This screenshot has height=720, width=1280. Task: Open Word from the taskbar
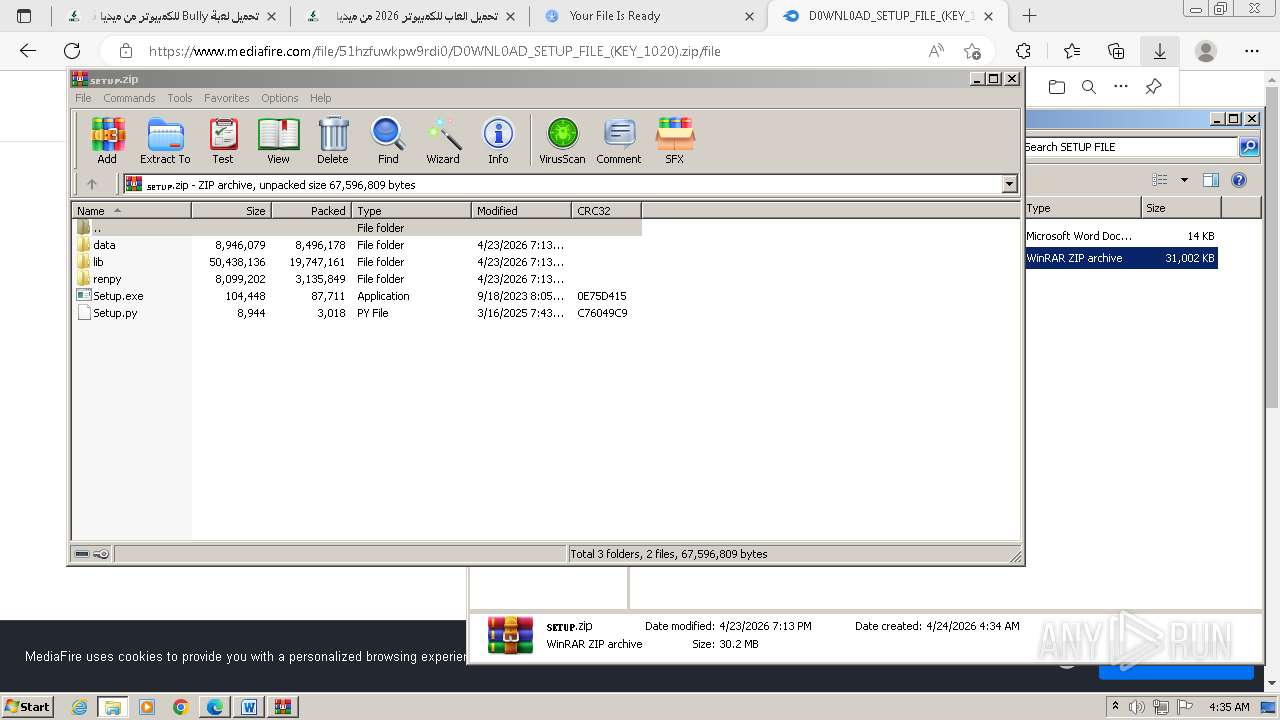(248, 707)
